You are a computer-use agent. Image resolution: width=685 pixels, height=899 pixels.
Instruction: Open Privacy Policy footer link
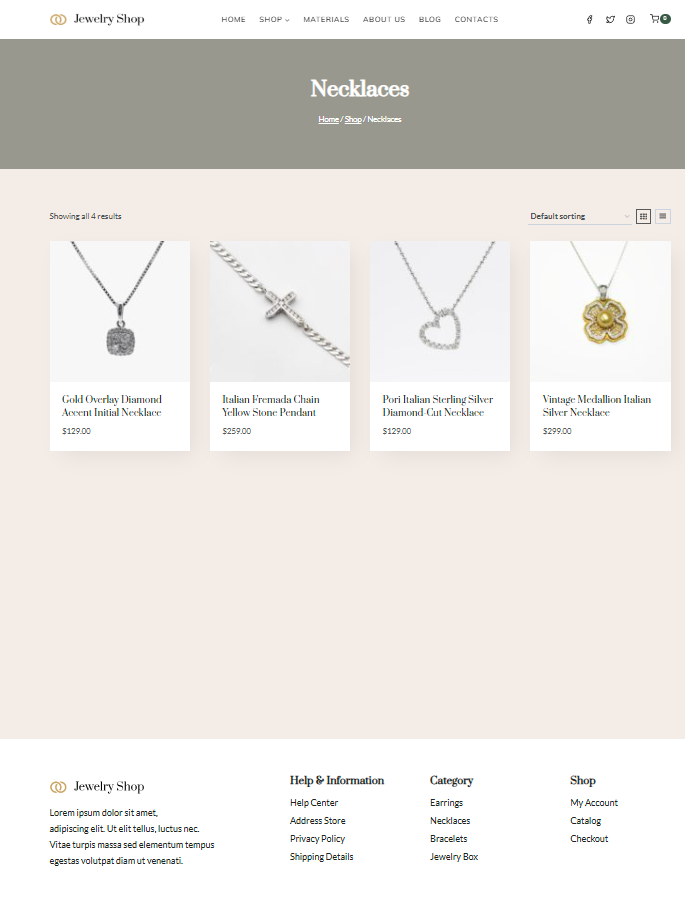coord(318,839)
